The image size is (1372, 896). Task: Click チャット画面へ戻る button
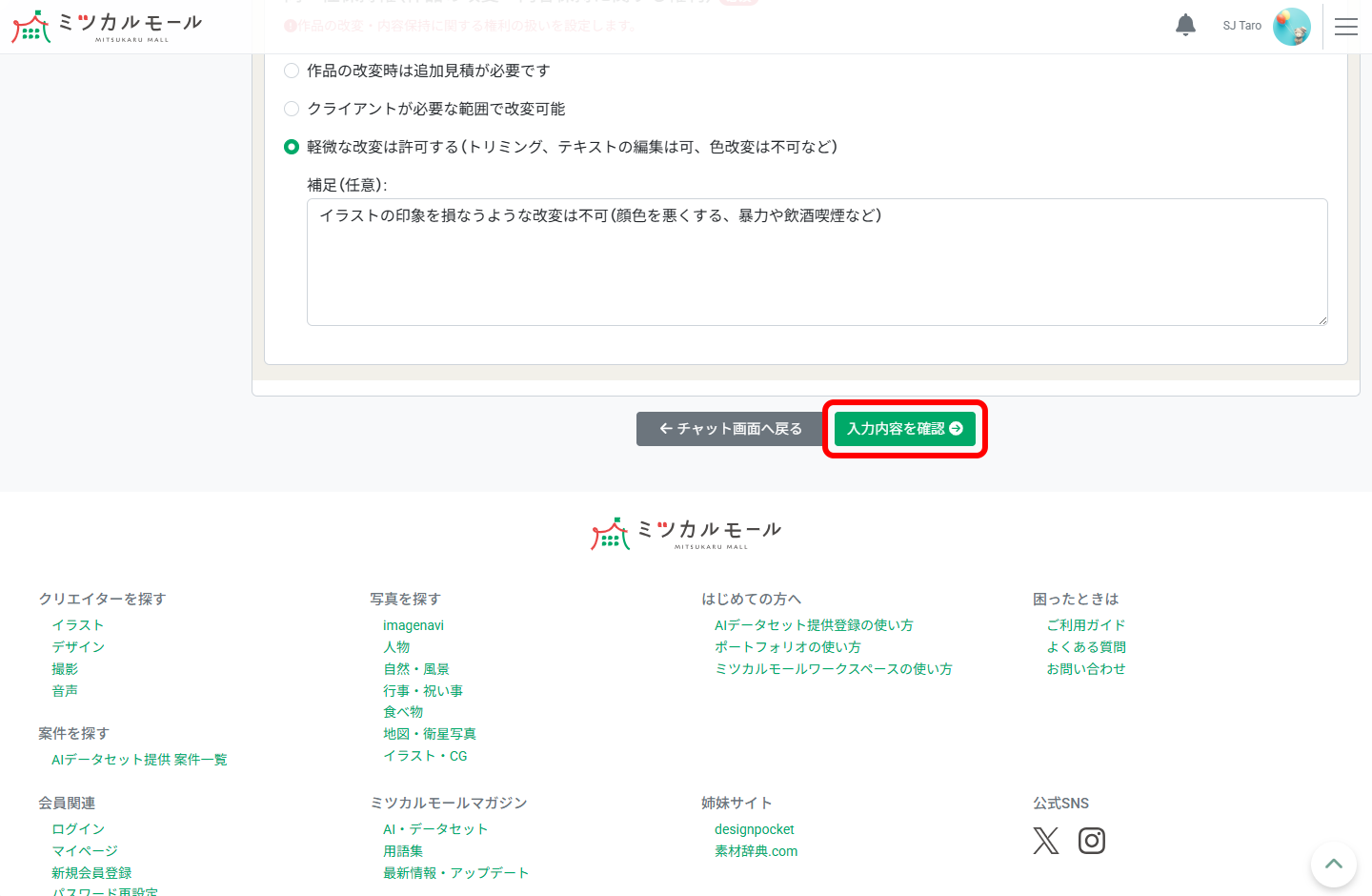731,429
